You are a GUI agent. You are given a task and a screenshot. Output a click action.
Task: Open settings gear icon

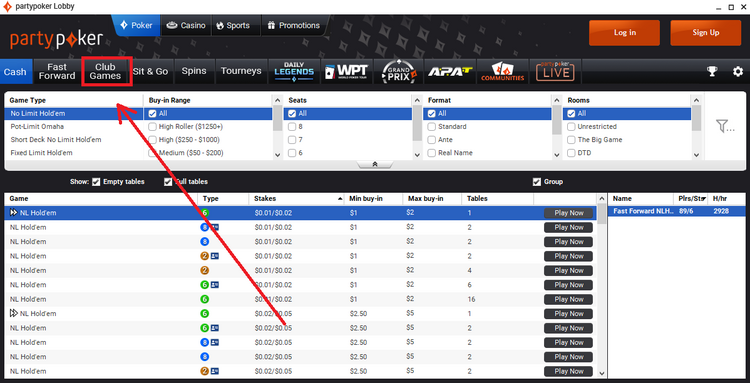(738, 72)
